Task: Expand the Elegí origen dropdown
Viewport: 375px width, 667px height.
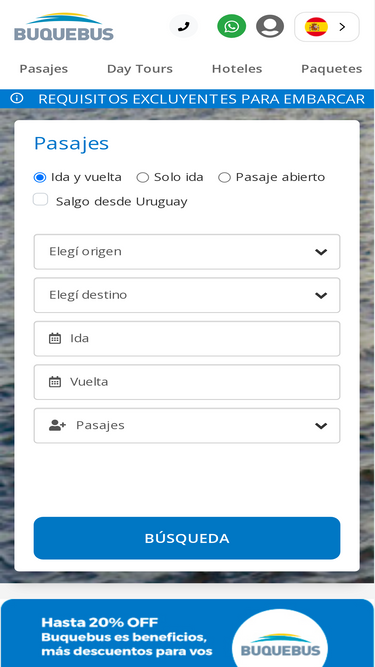Action: [x=187, y=252]
